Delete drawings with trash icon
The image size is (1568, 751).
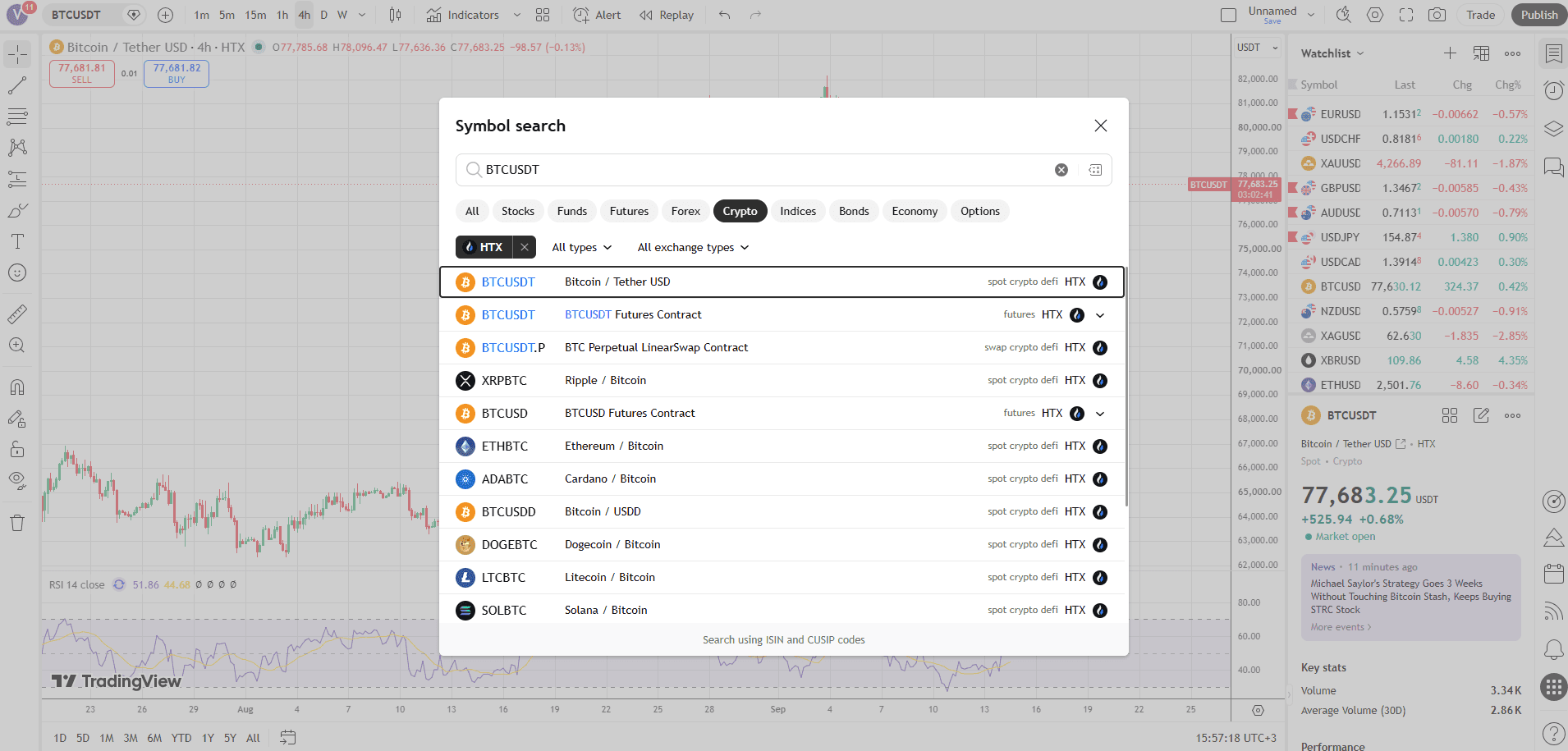17,523
